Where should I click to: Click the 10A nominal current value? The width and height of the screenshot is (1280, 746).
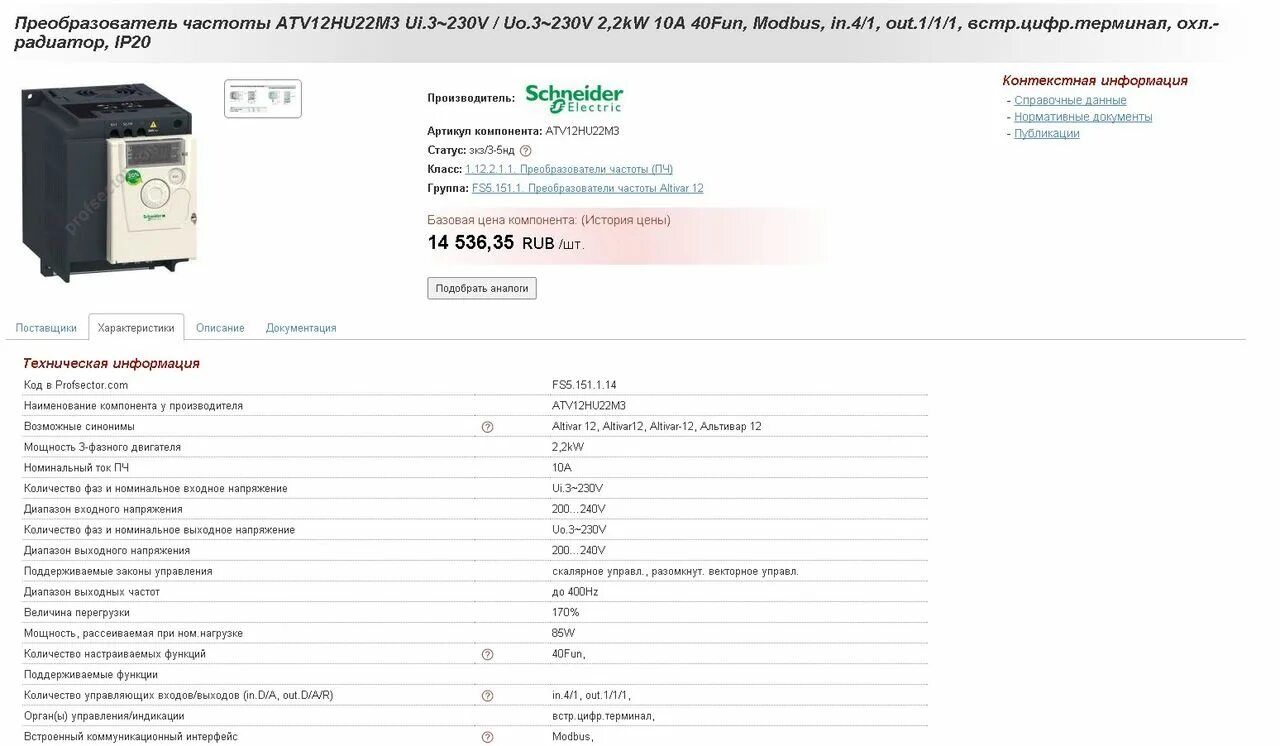pyautogui.click(x=562, y=468)
